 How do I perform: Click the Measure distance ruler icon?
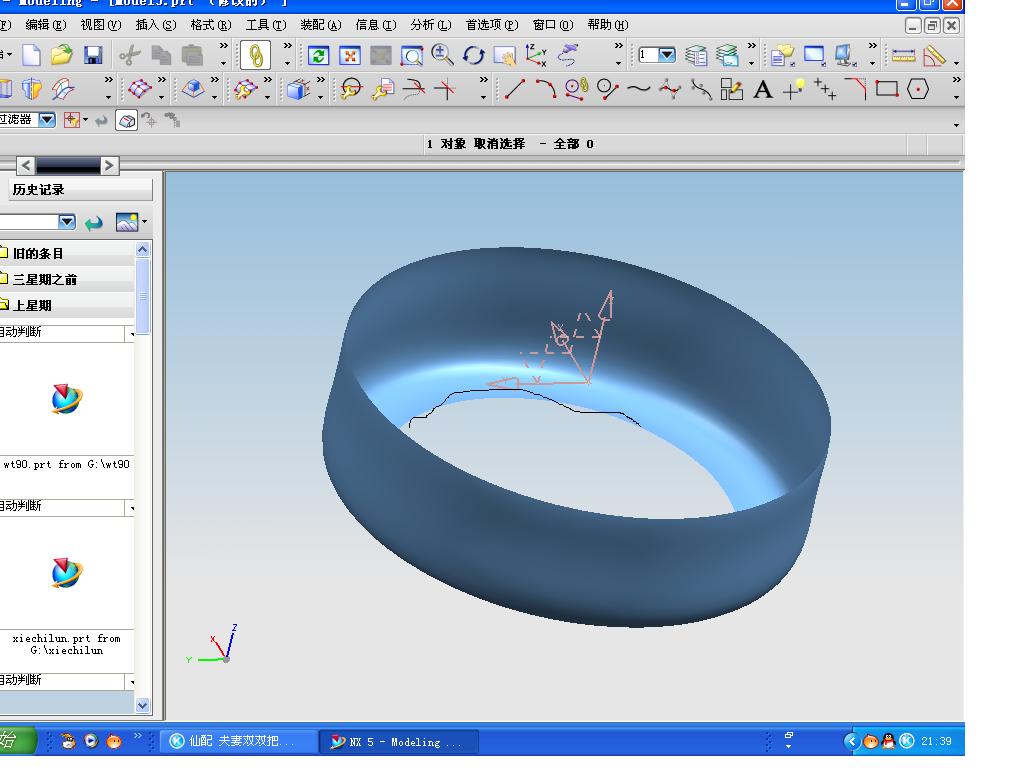(903, 56)
